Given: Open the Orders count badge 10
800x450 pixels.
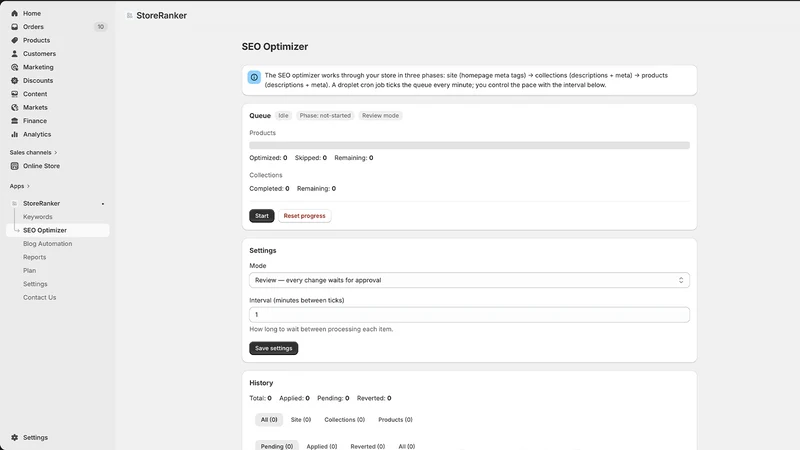Looking at the screenshot, I should click(x=101, y=27).
